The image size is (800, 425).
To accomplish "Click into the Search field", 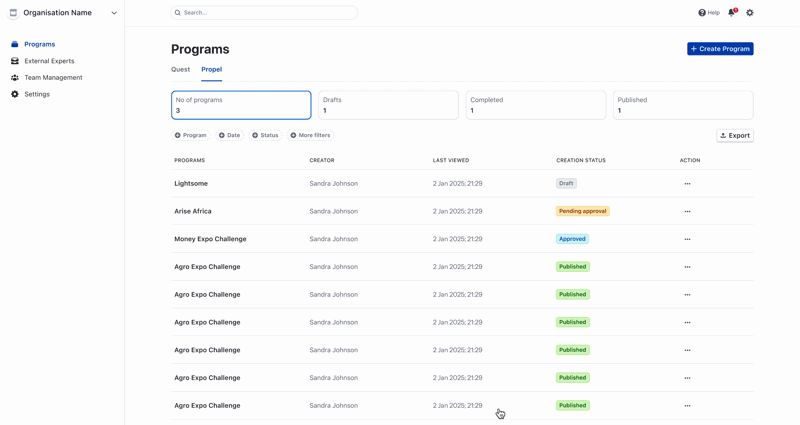I will [x=264, y=13].
